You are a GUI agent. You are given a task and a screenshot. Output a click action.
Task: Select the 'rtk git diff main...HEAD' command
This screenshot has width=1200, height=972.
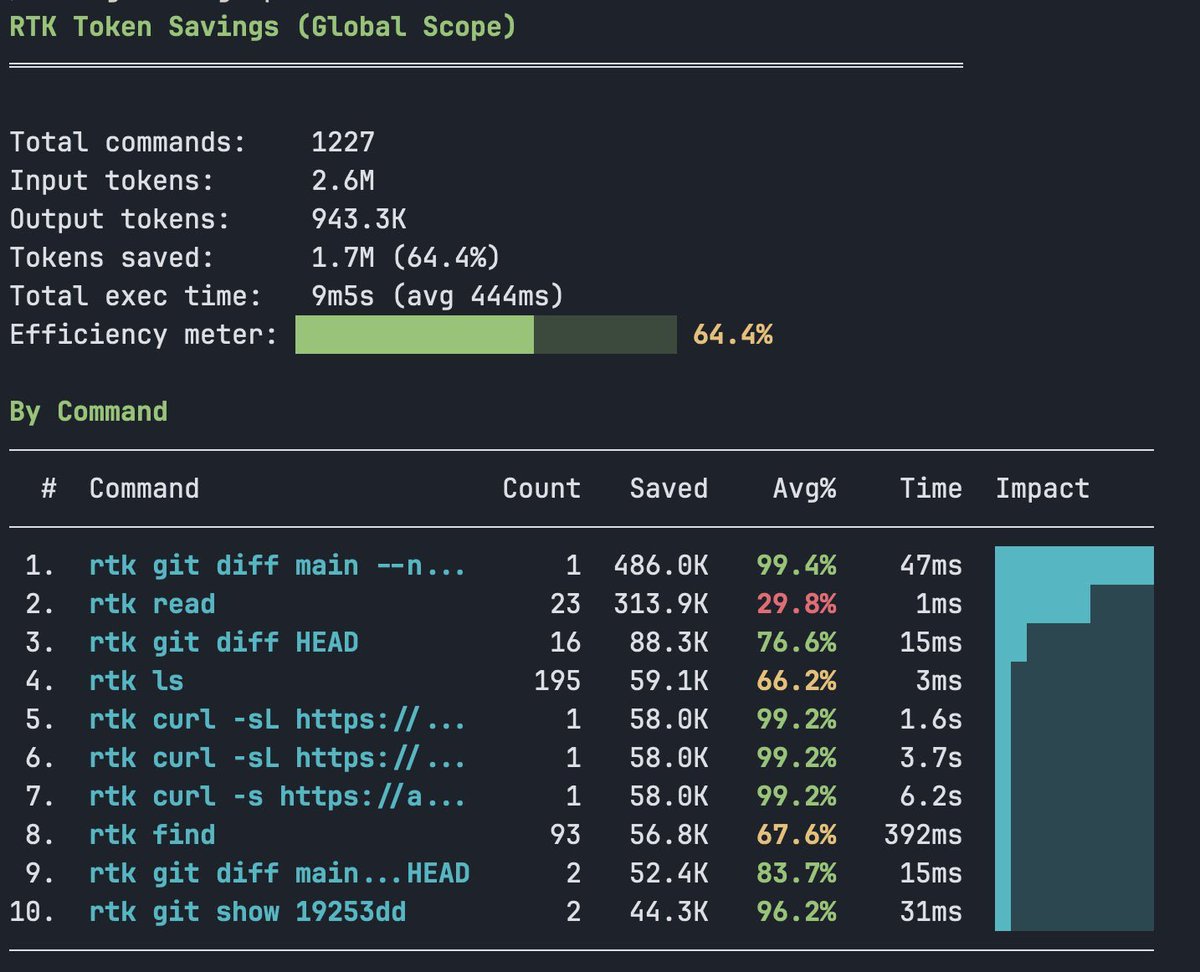pyautogui.click(x=279, y=873)
